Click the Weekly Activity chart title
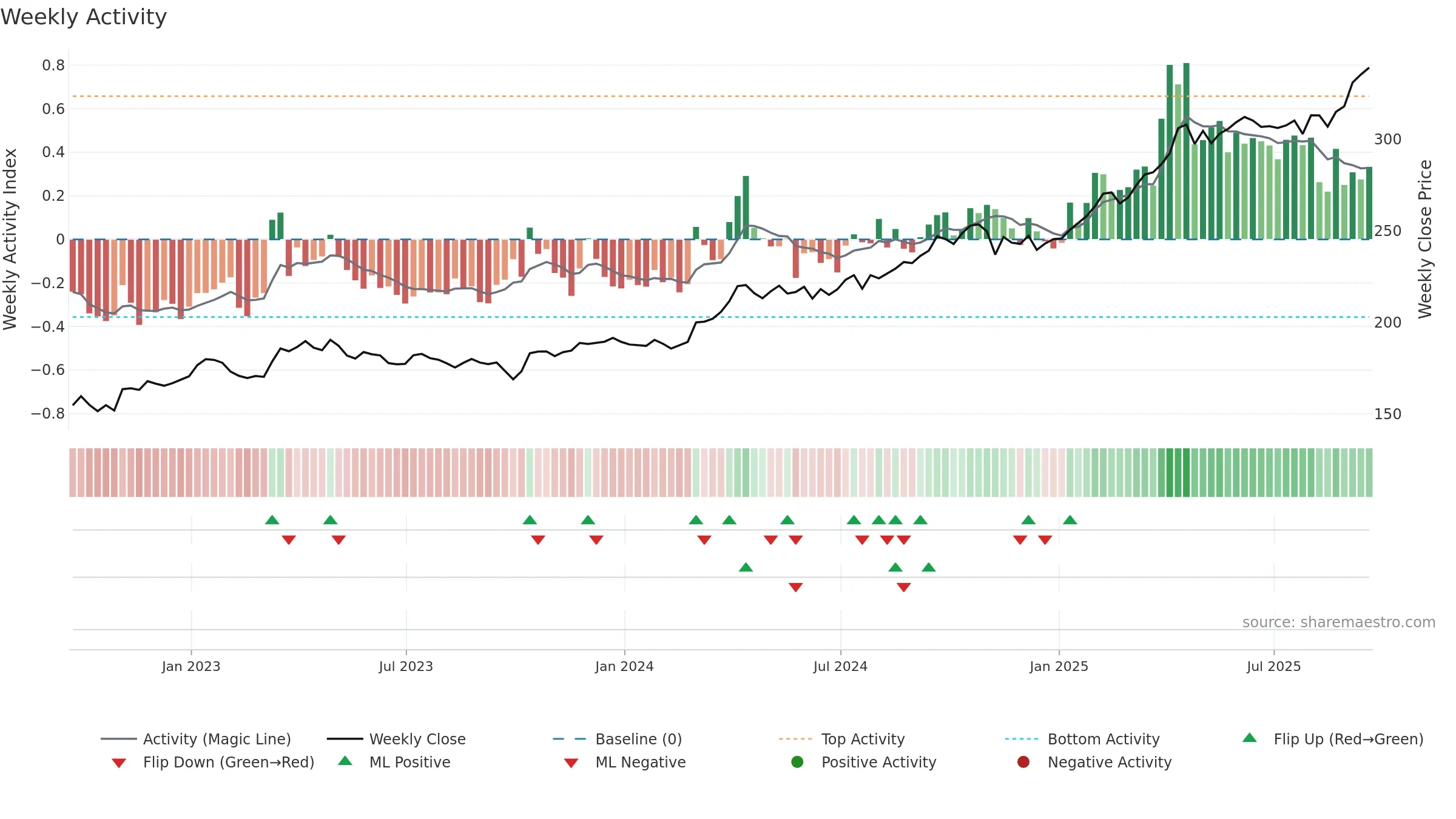 pyautogui.click(x=84, y=17)
